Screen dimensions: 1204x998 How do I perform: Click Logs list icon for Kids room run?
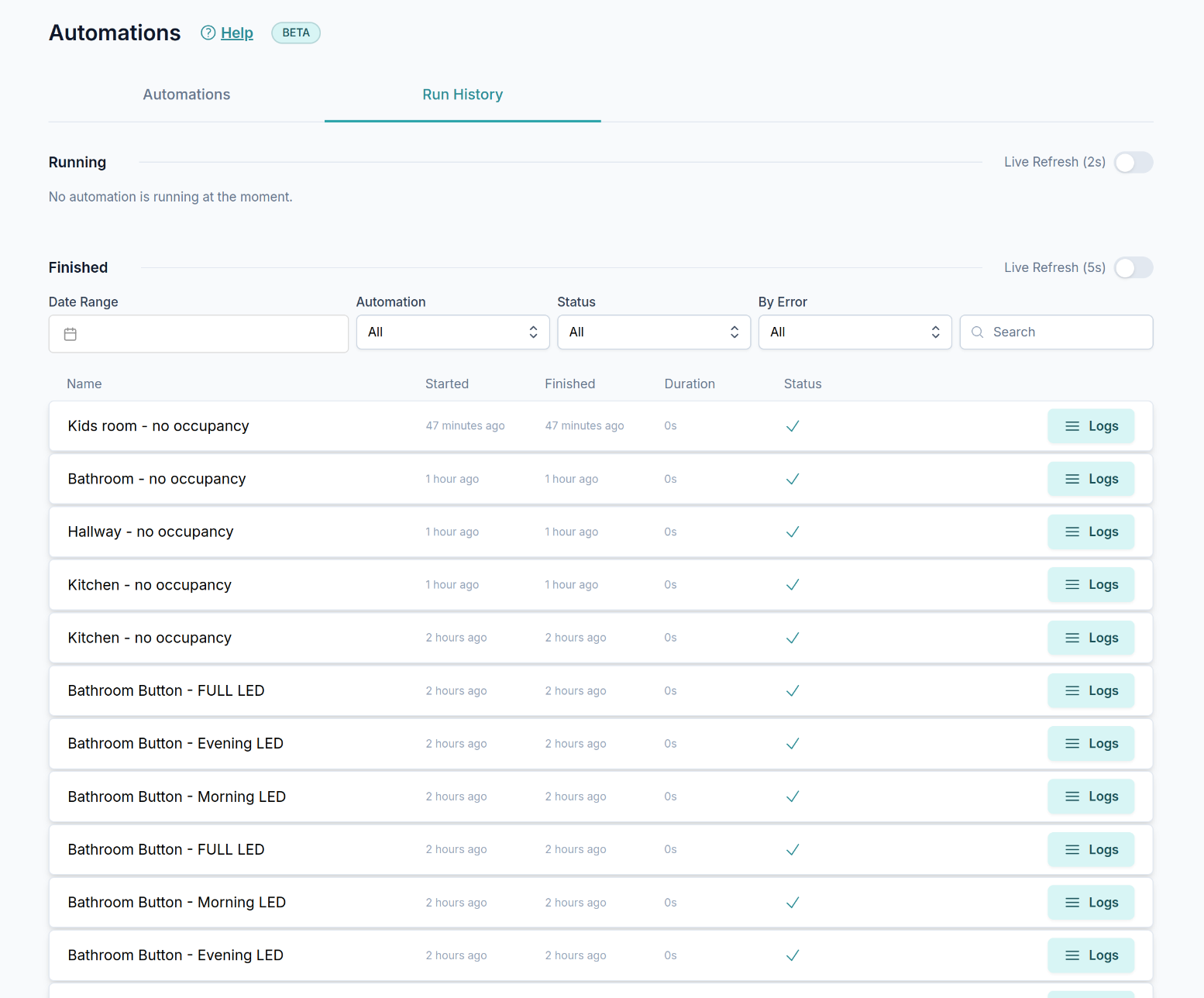pyautogui.click(x=1072, y=426)
